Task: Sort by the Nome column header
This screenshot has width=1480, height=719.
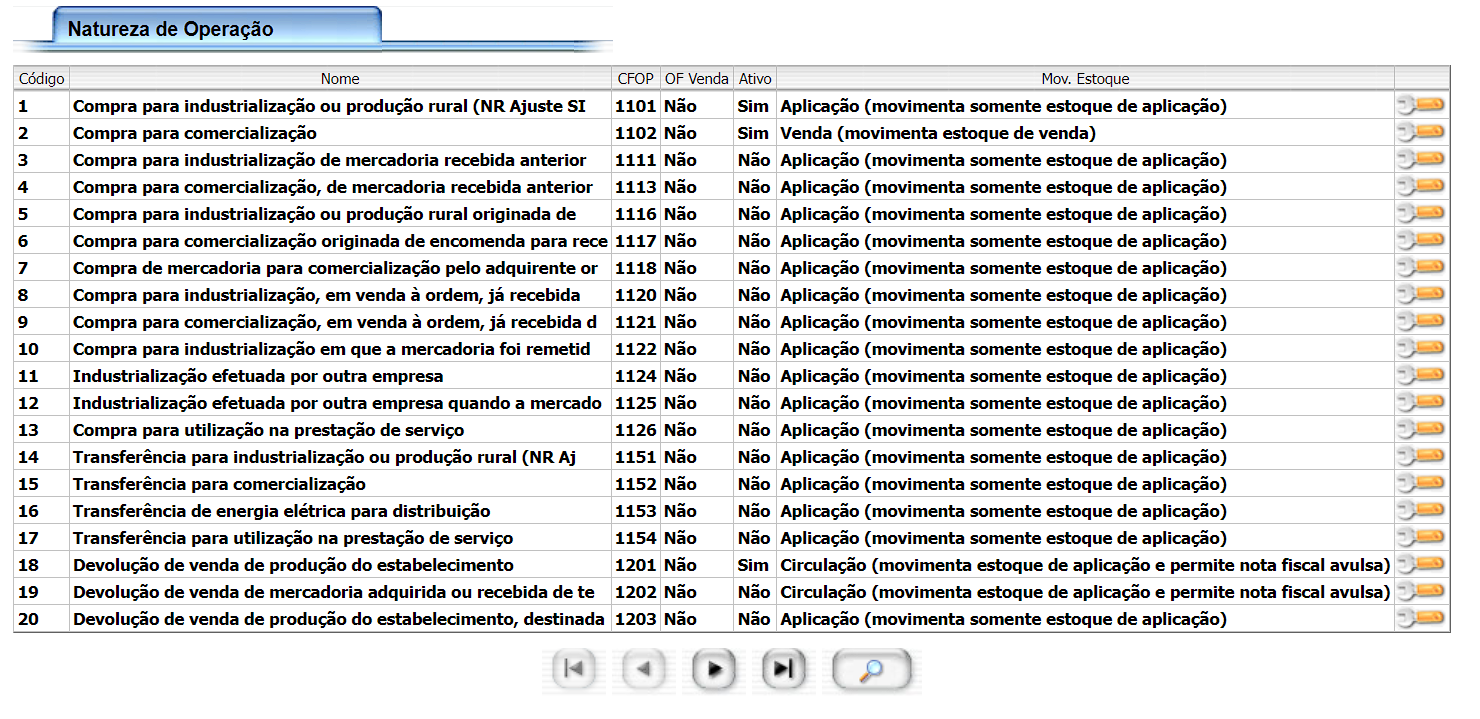Action: pos(340,79)
